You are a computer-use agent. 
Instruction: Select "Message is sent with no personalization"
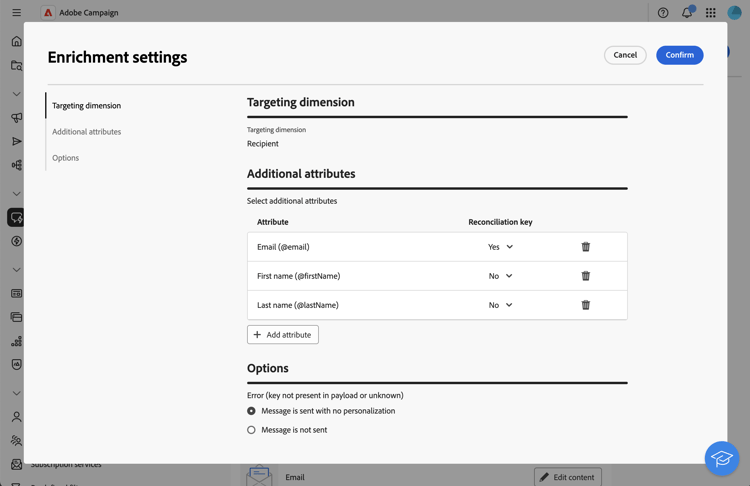tap(252, 411)
